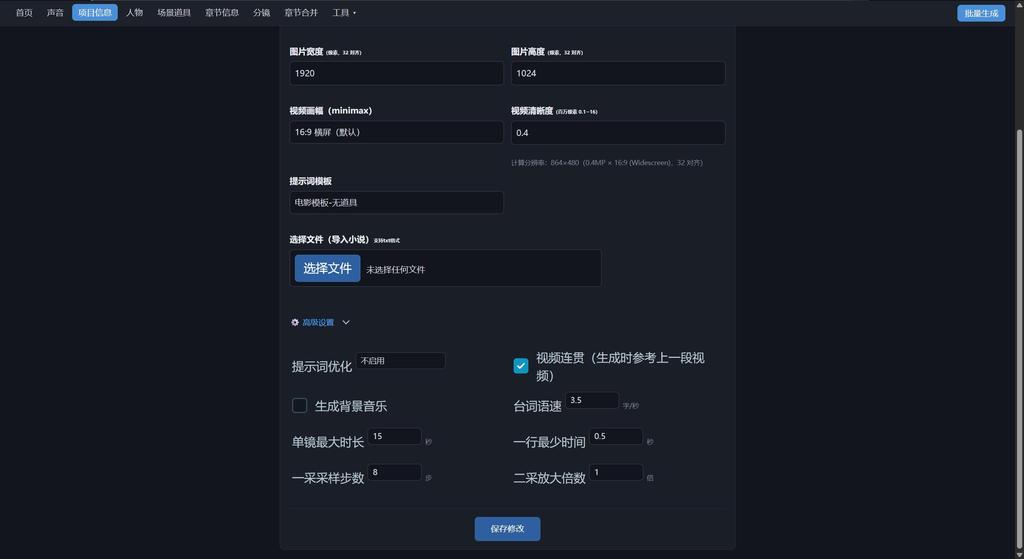Click the 计算分辨率 864×480 hint text
Screen dimensions: 1024x559
pos(607,163)
